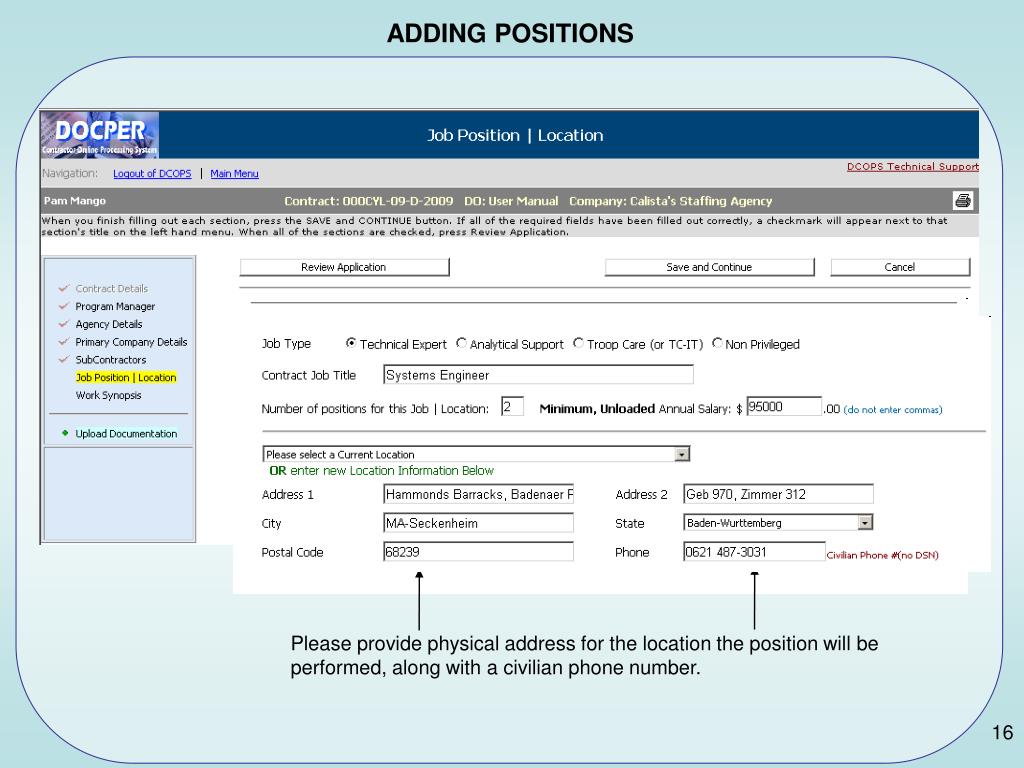Click '(do not enter commas)' hint
1024x768 pixels.
pyautogui.click(x=893, y=409)
